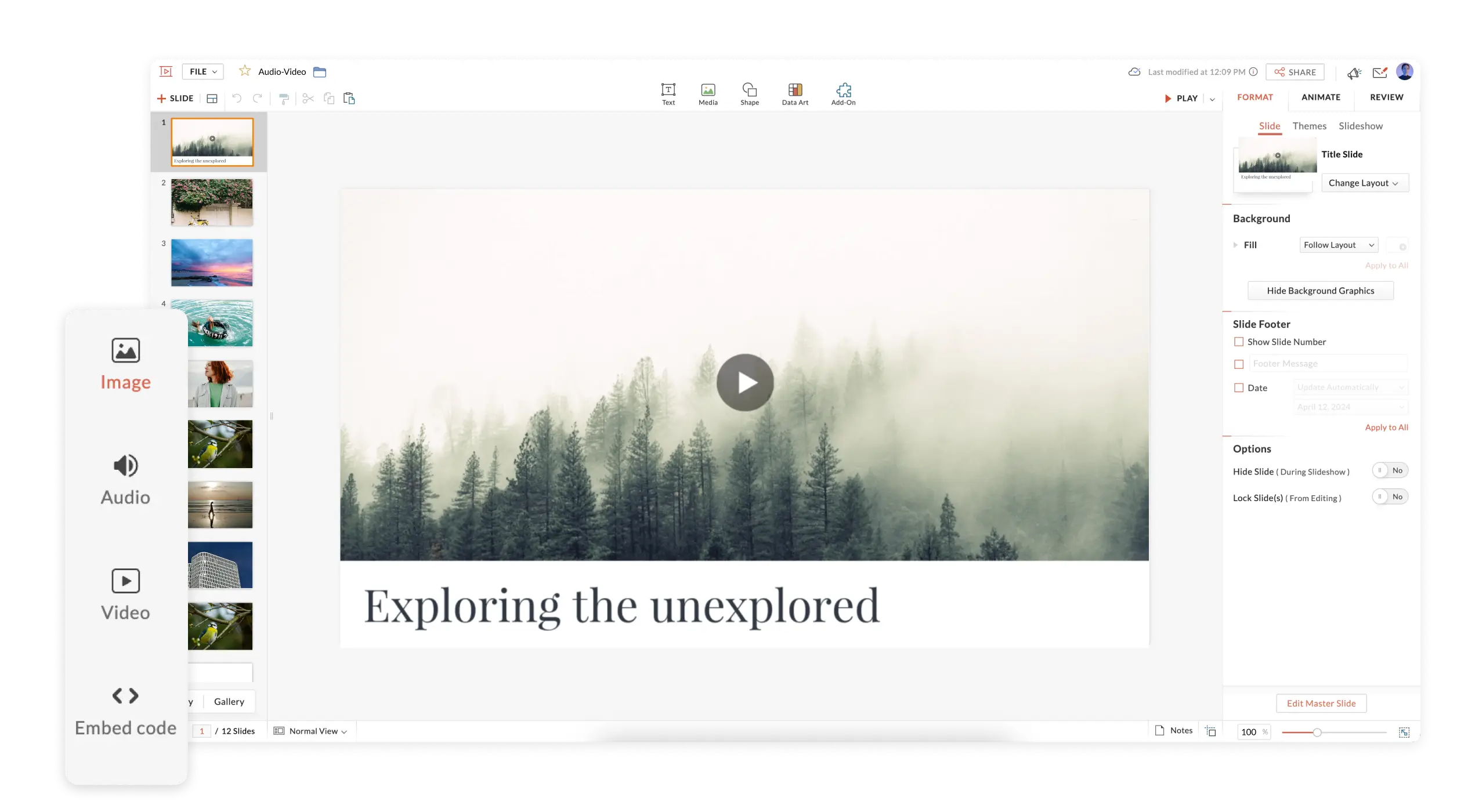The image size is (1457, 812).
Task: Click the format painter icon
Action: pyautogui.click(x=284, y=99)
